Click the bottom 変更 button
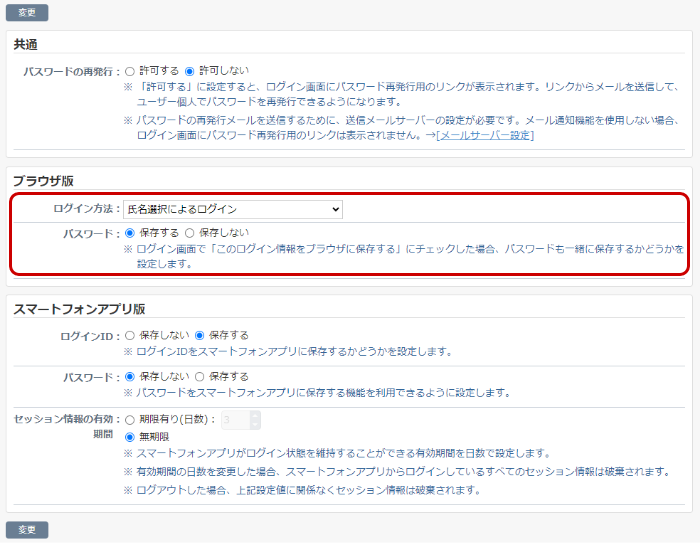 [x=27, y=529]
